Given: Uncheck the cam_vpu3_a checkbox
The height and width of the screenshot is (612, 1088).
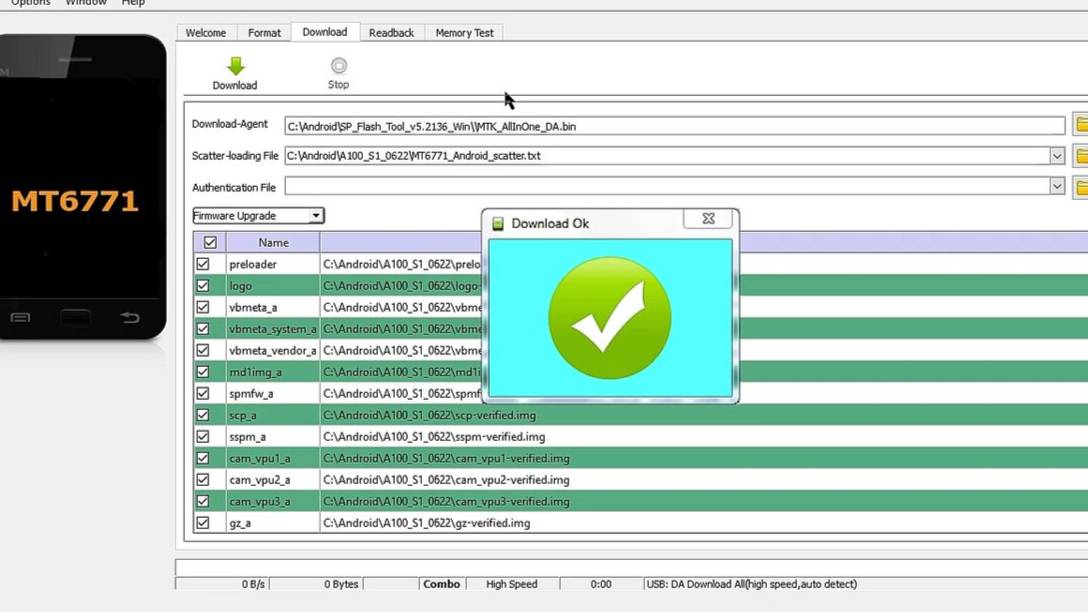Looking at the screenshot, I should click(x=203, y=501).
